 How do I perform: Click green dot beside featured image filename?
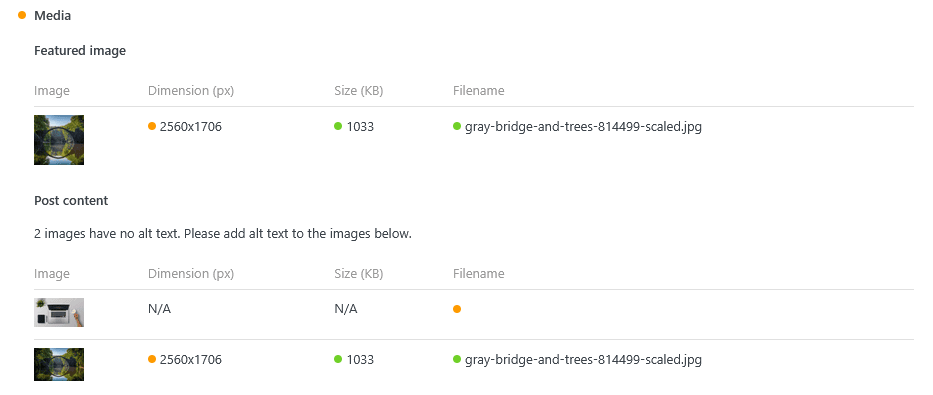click(x=457, y=126)
